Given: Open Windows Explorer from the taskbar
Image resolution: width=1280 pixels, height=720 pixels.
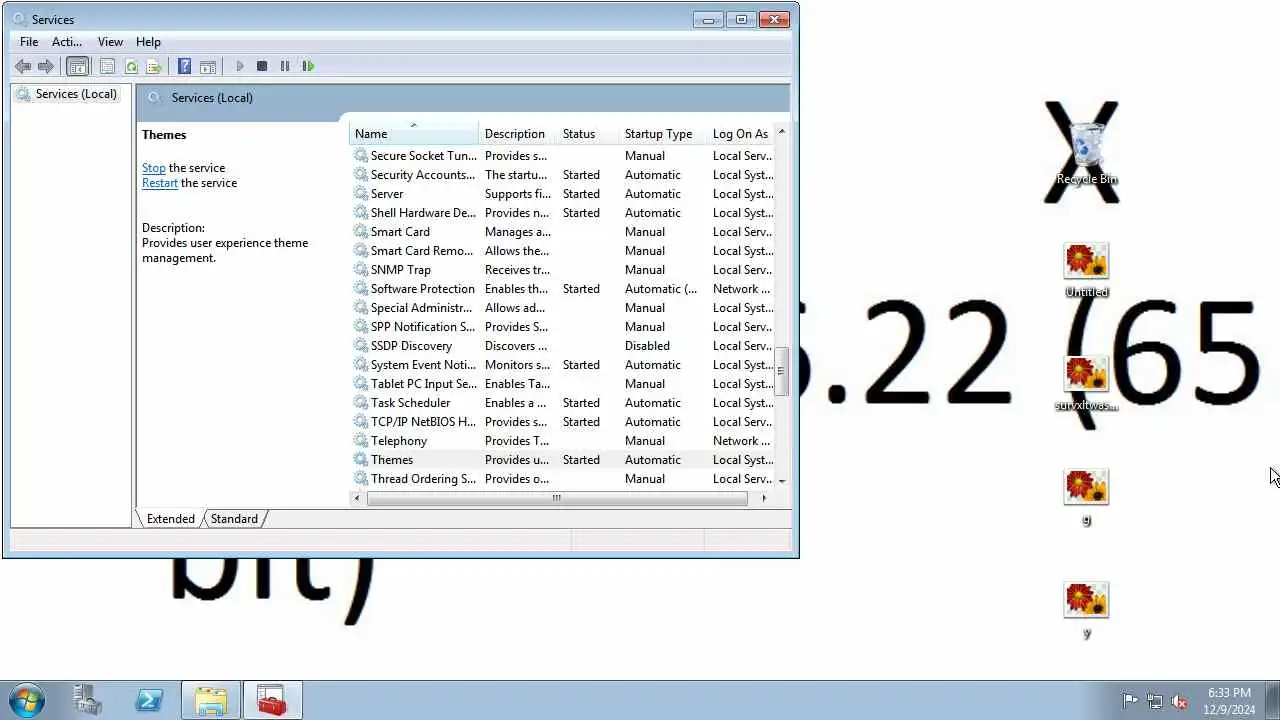Looking at the screenshot, I should click(211, 700).
